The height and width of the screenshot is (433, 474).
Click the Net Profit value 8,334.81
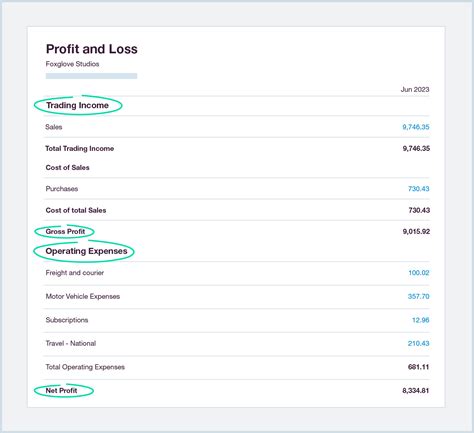pos(415,390)
